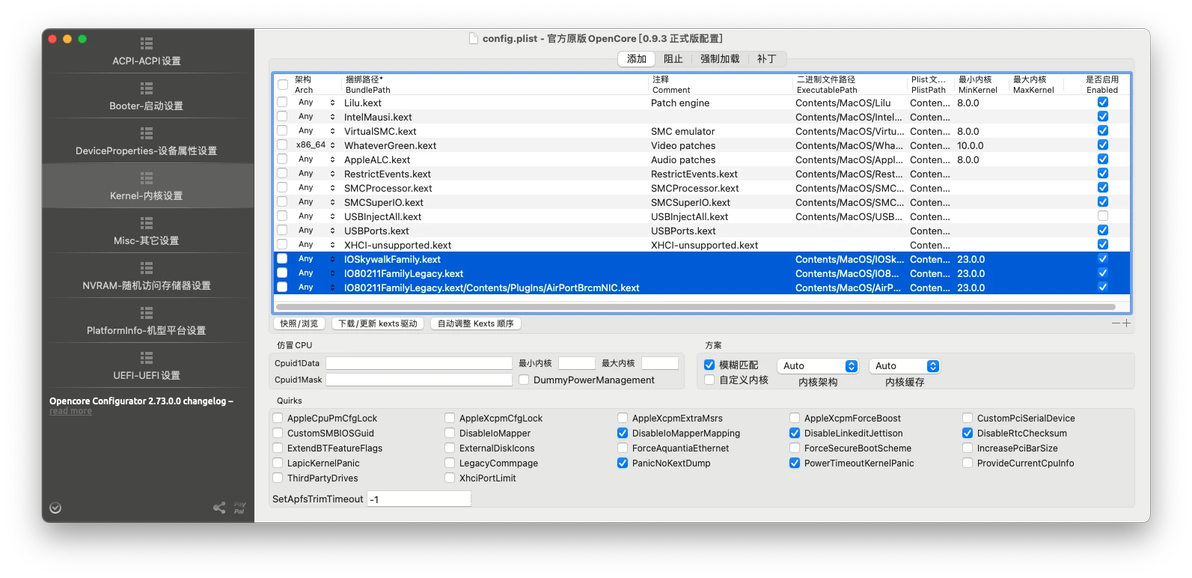Open Arch selector for IntelMausi.kext row
The image size is (1192, 578).
(316, 116)
